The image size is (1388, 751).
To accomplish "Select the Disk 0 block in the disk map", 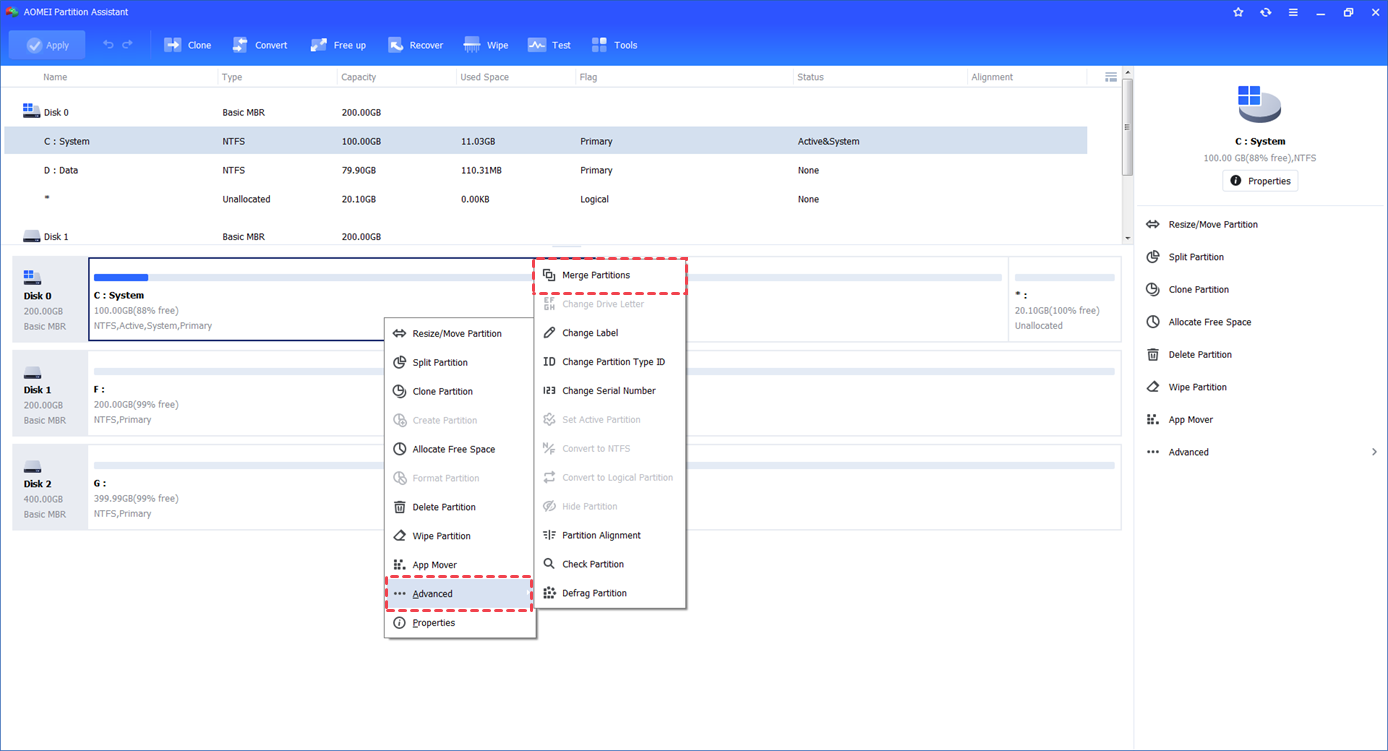I will pos(50,299).
